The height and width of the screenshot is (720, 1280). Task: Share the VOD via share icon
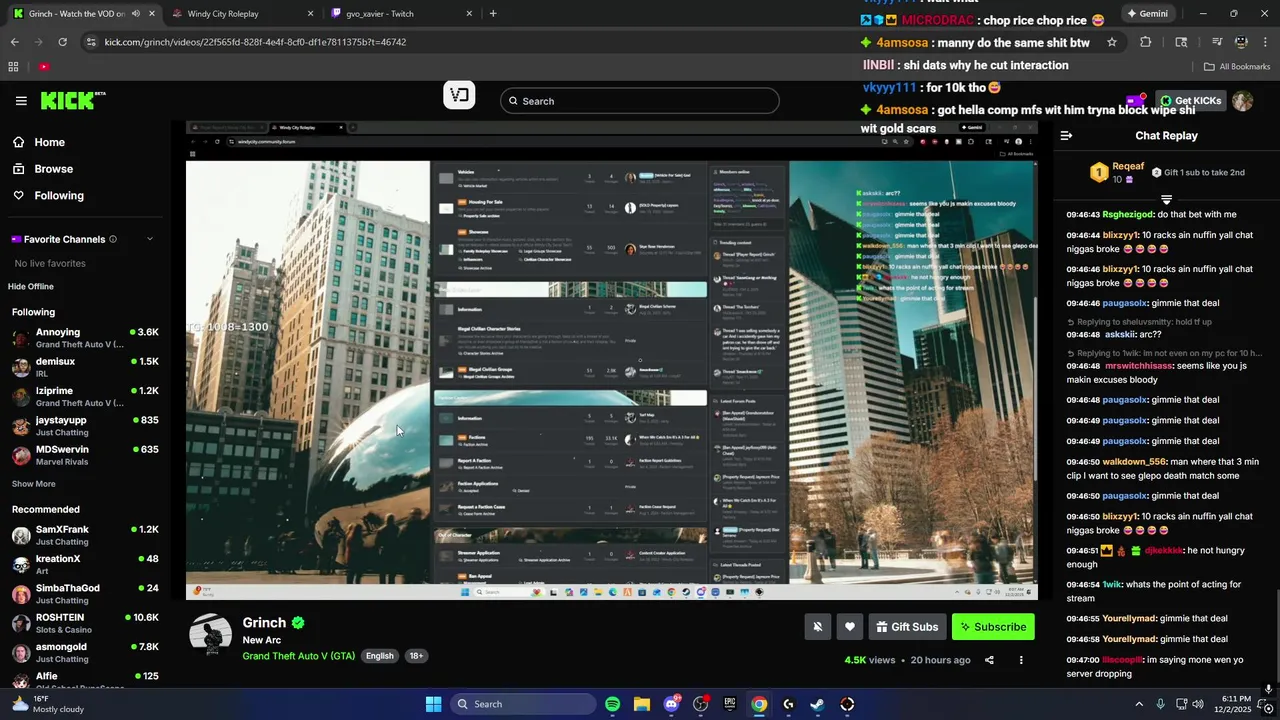(989, 660)
